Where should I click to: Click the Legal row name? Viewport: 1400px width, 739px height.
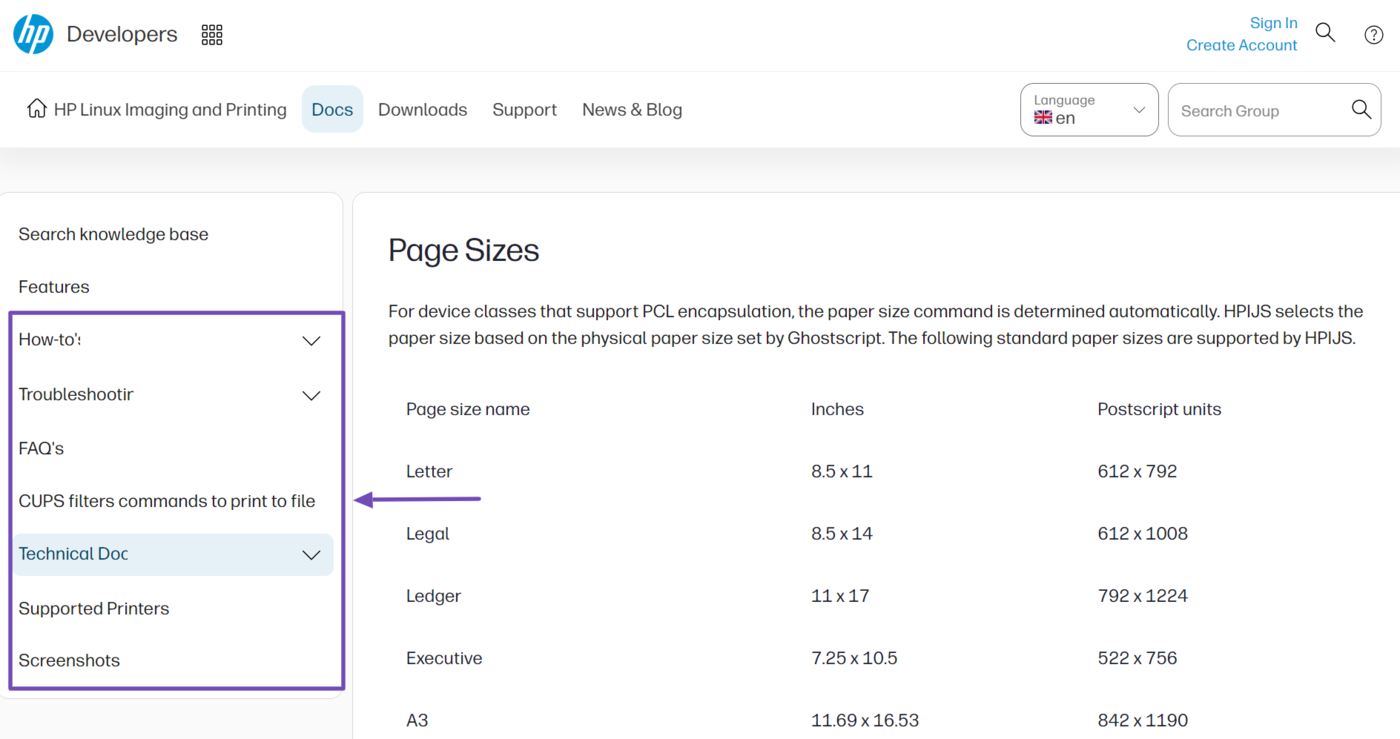427,534
